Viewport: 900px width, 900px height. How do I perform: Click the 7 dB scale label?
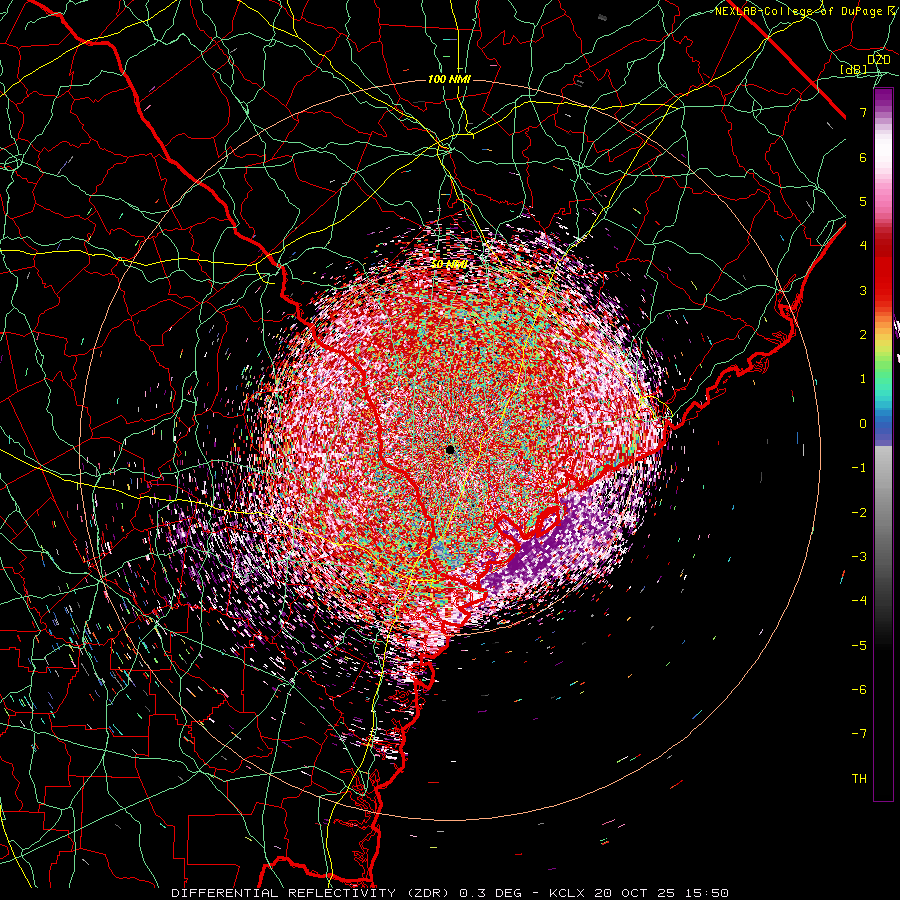(x=863, y=112)
